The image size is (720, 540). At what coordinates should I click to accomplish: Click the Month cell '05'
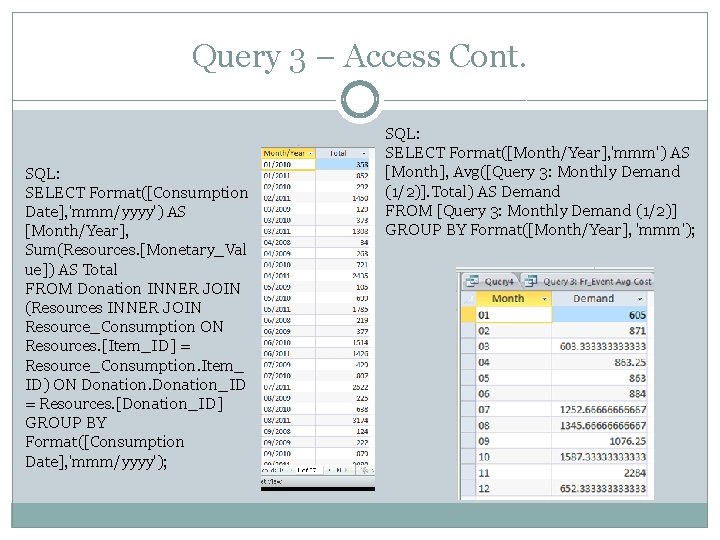click(x=513, y=378)
